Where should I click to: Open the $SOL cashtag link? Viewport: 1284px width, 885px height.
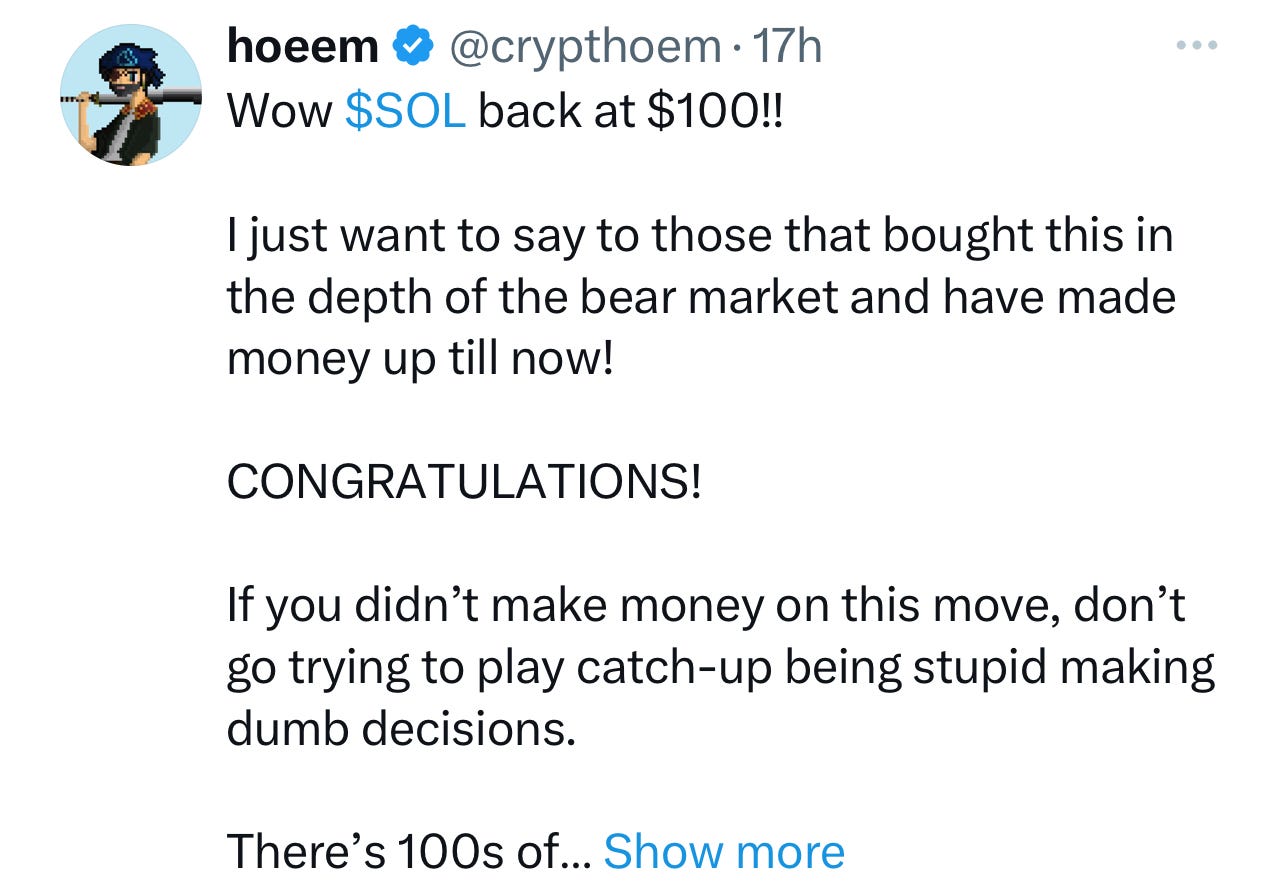405,112
